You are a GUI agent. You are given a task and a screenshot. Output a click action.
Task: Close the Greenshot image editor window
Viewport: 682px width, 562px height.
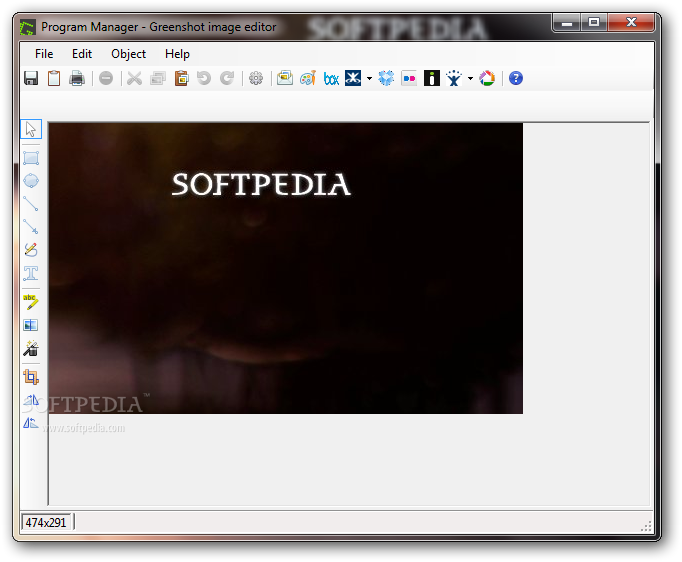(x=631, y=22)
